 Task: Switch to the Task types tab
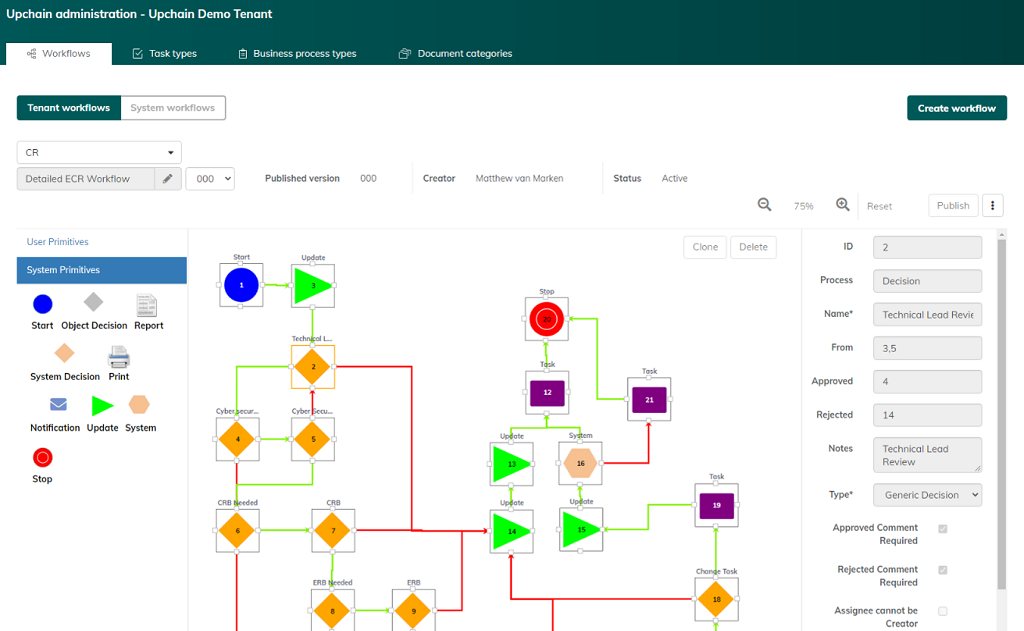point(164,53)
